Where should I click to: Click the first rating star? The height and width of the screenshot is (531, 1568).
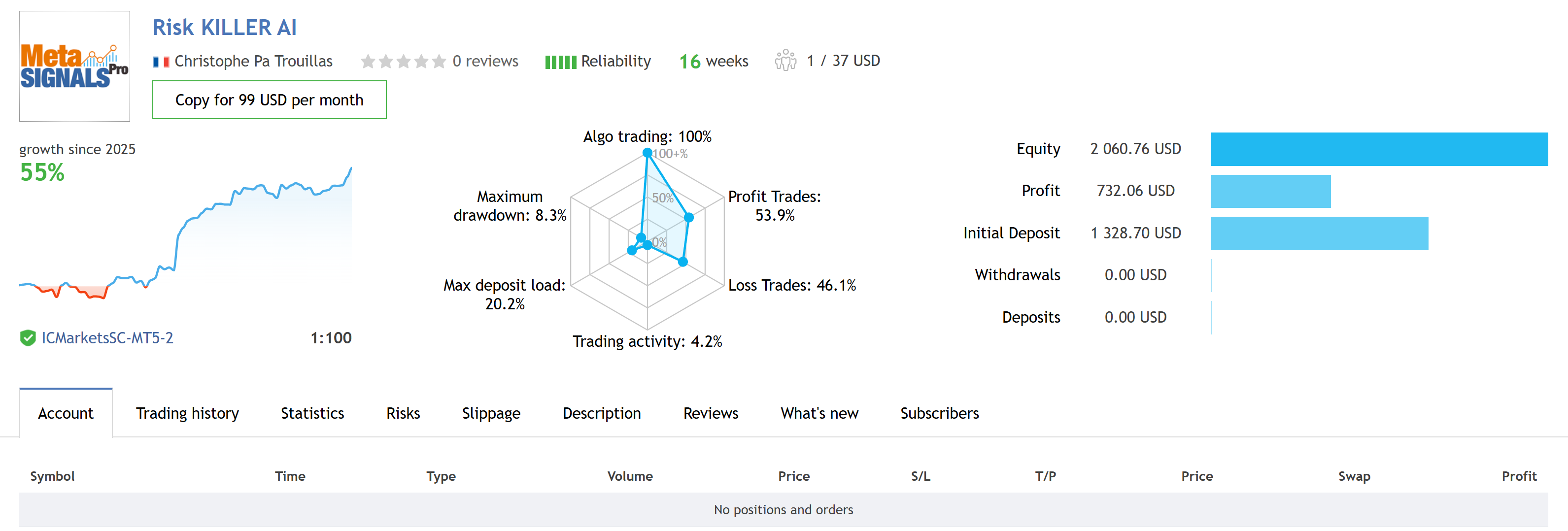368,62
